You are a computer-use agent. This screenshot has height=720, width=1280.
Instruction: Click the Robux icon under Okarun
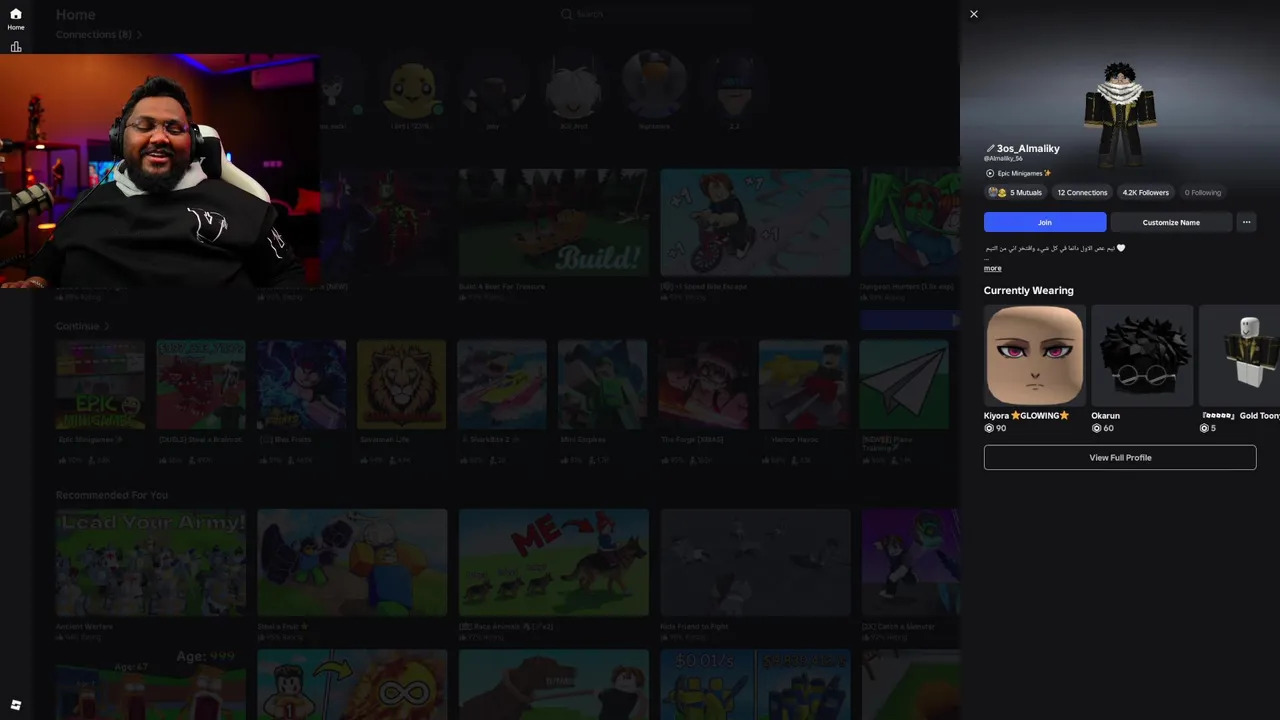pos(1096,428)
